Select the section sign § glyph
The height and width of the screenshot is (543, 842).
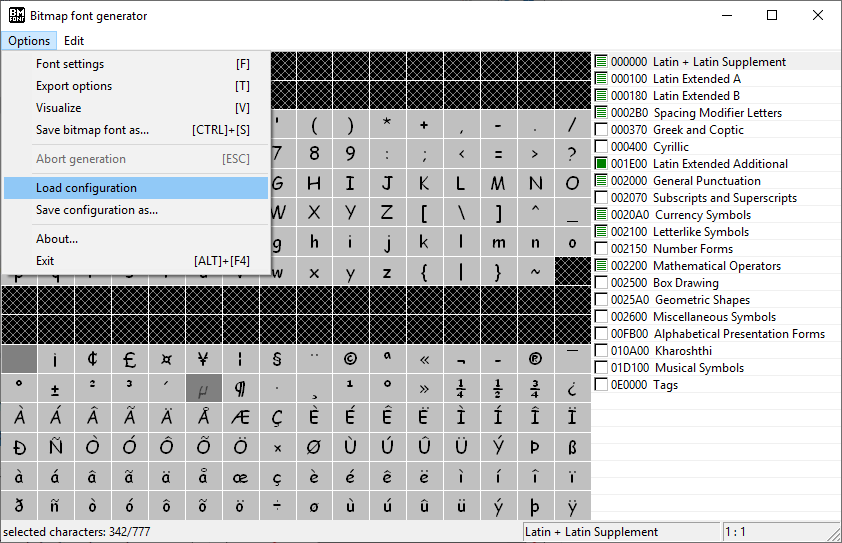click(277, 359)
